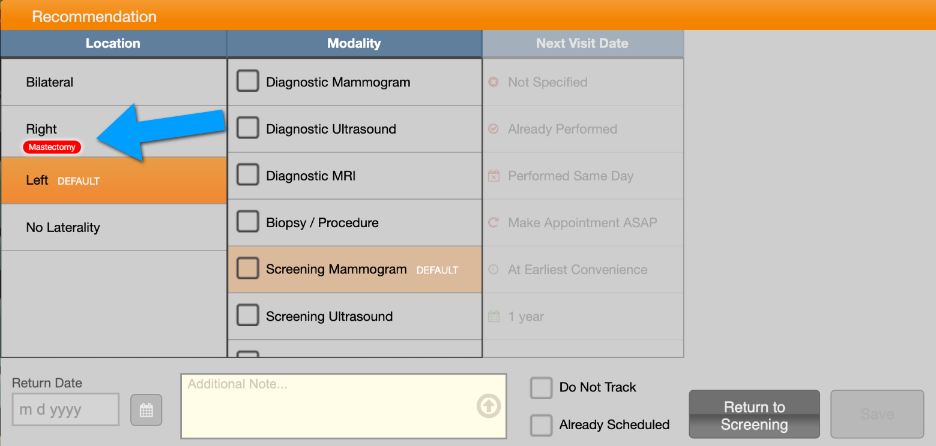The height and width of the screenshot is (446, 936).
Task: Click the upload arrow in the Additional Note box
Action: point(488,406)
